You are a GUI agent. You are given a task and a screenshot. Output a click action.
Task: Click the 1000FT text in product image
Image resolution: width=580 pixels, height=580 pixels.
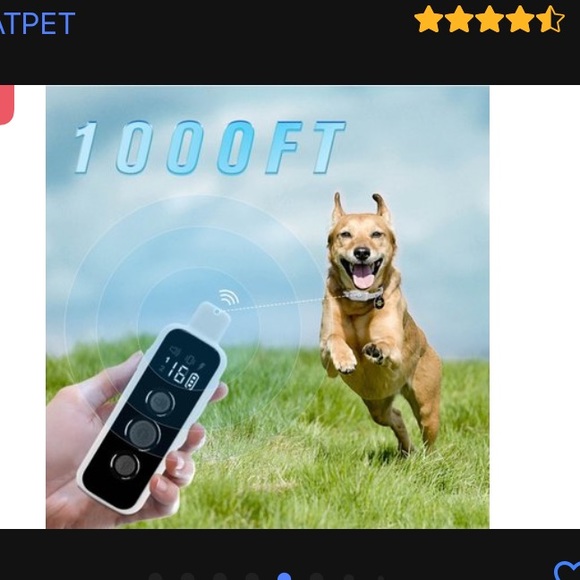[210, 147]
